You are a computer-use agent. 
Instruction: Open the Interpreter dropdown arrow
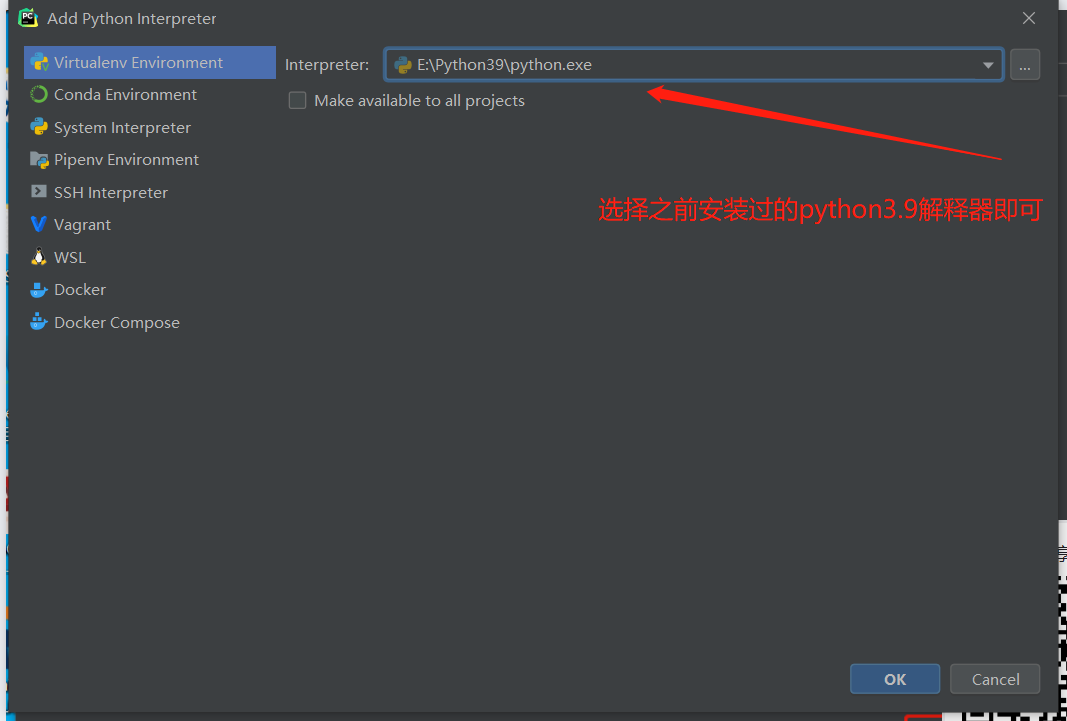988,65
